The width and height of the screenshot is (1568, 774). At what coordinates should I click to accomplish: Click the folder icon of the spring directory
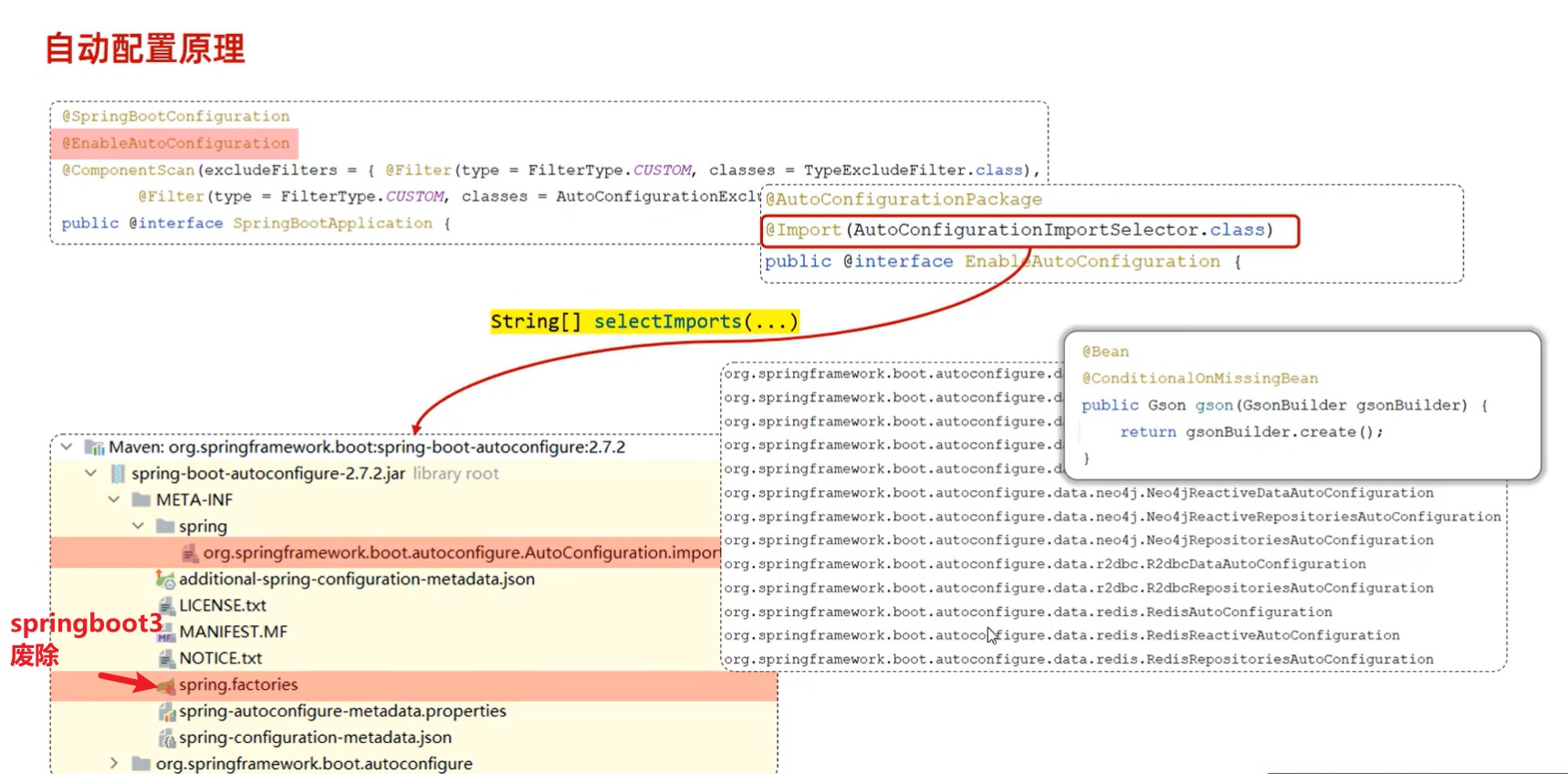[165, 527]
